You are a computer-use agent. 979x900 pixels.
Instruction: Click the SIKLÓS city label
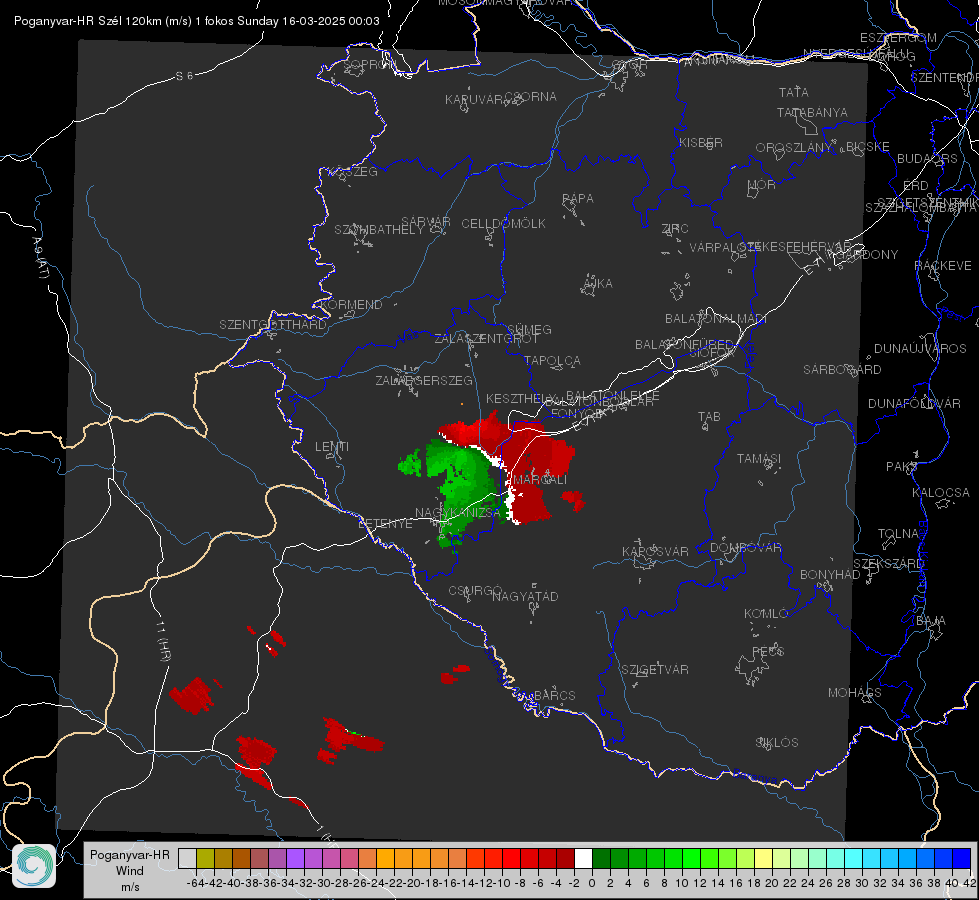[x=777, y=742]
